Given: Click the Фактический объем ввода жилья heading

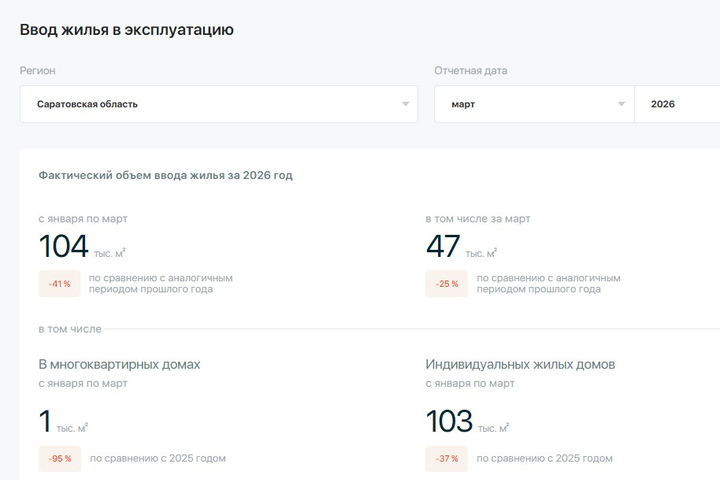Looking at the screenshot, I should point(165,175).
